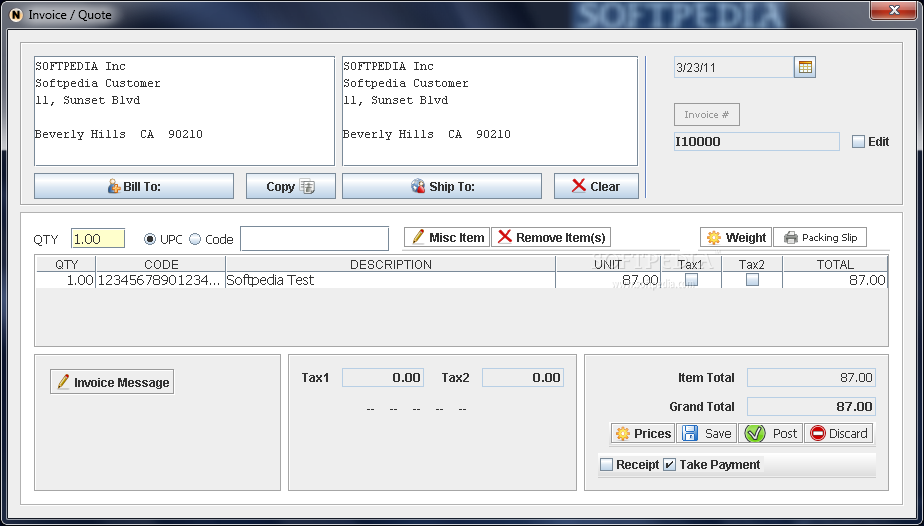Click the Ship To address text area

[490, 111]
